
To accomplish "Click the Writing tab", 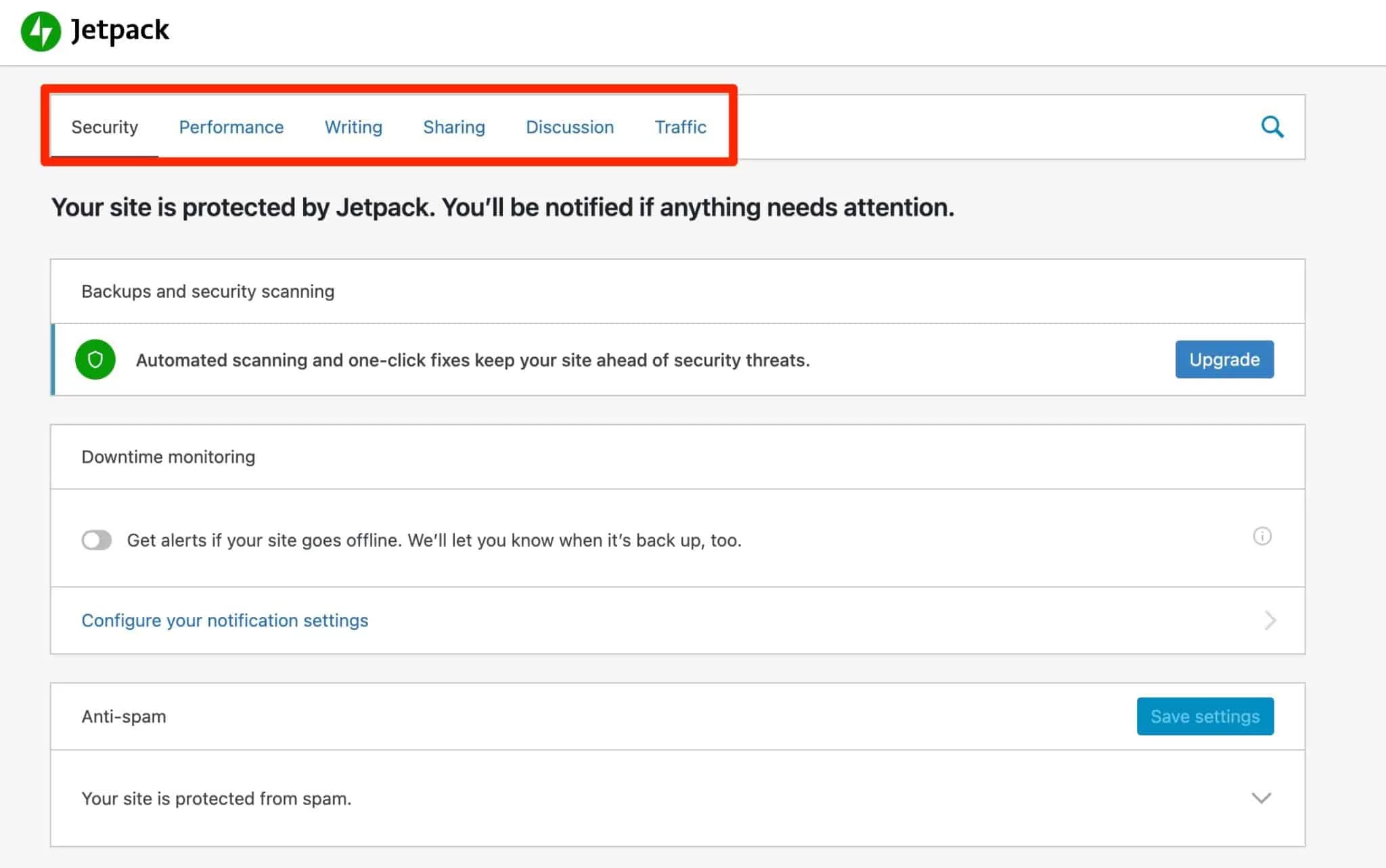I will [x=352, y=127].
